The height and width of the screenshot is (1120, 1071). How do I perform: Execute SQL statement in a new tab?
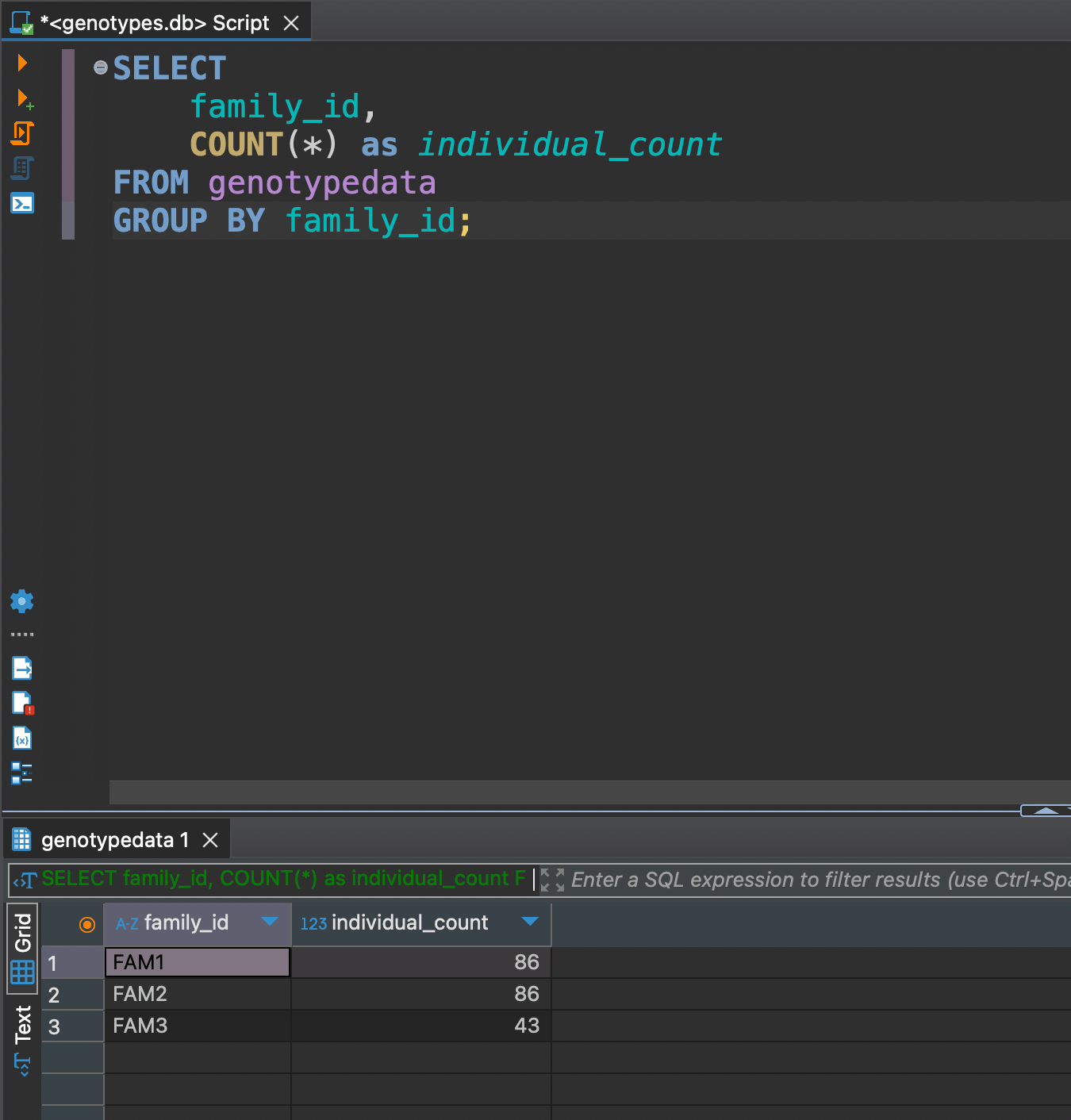point(21,98)
